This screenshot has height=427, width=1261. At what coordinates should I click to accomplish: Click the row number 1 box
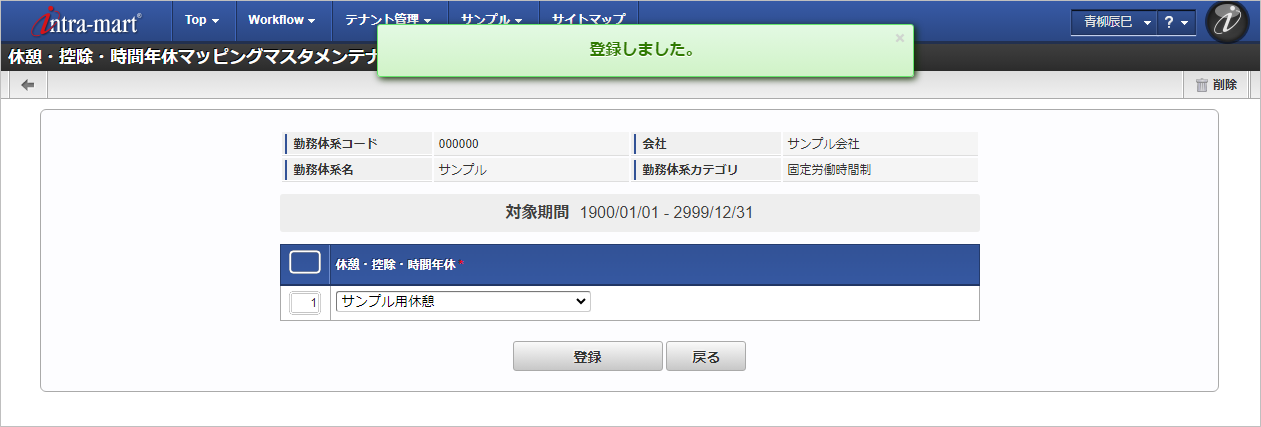305,303
